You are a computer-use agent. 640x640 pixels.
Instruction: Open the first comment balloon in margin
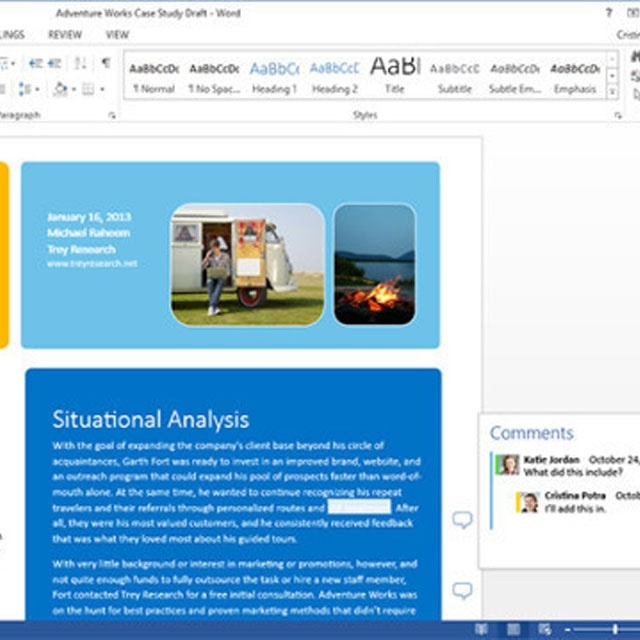tap(462, 520)
